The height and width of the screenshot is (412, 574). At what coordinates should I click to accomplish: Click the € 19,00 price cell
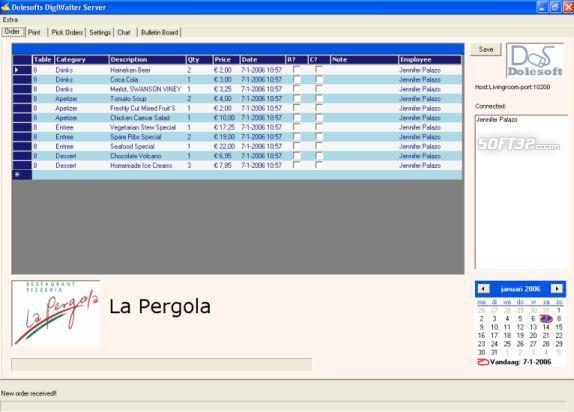(x=226, y=137)
